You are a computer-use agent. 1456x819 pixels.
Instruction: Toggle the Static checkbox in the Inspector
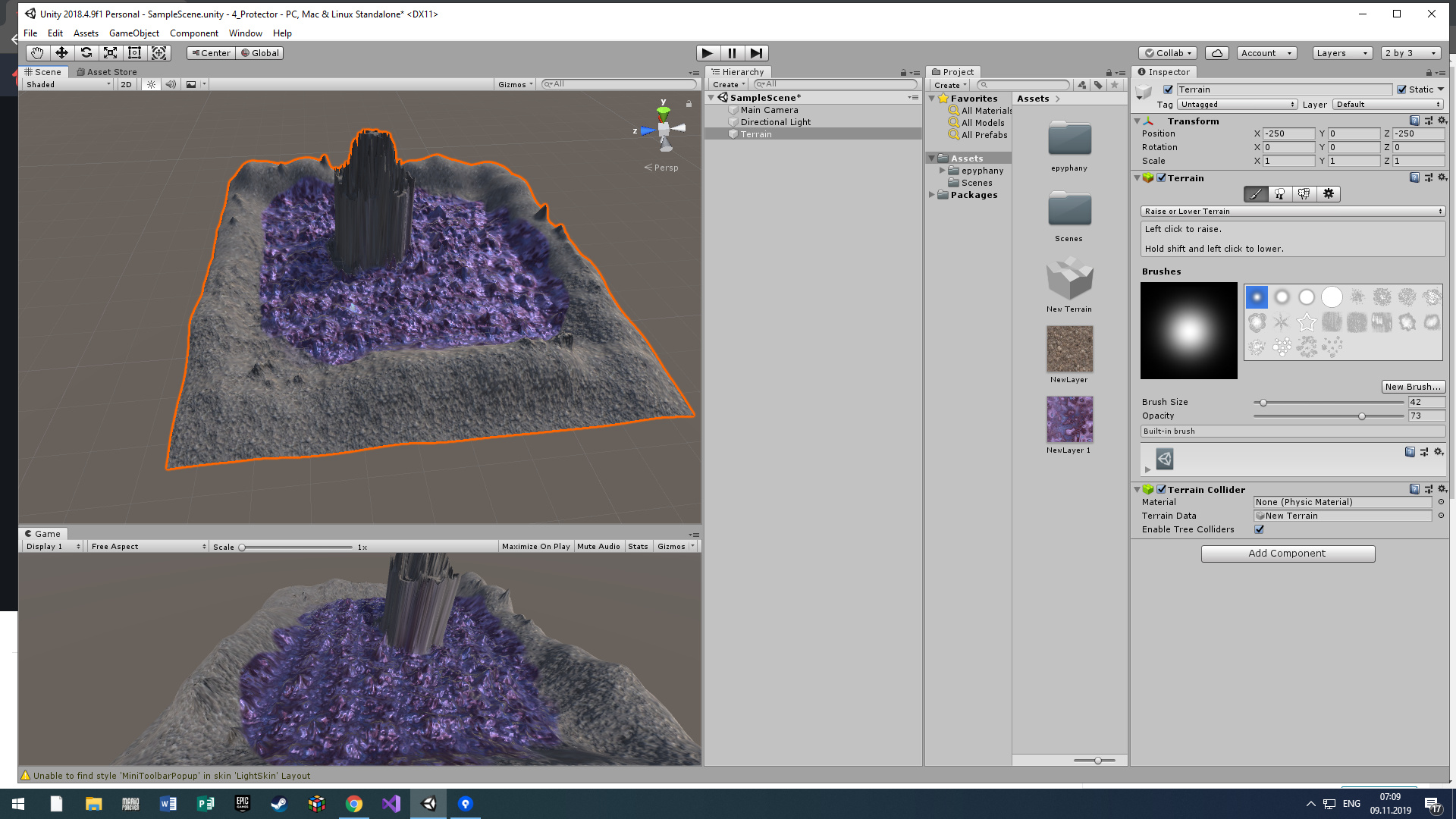pos(1401,89)
